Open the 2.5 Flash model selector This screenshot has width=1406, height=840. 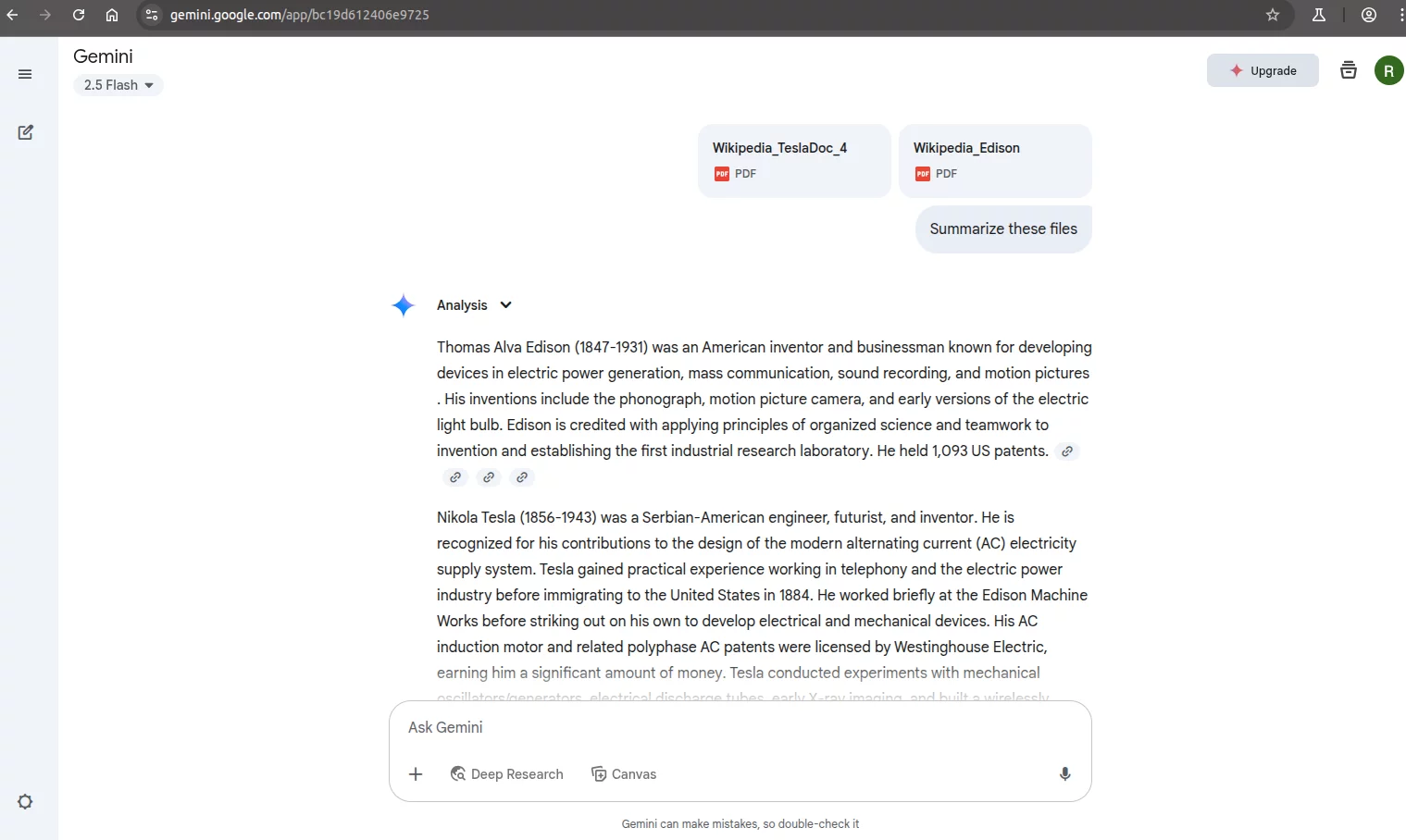118,85
